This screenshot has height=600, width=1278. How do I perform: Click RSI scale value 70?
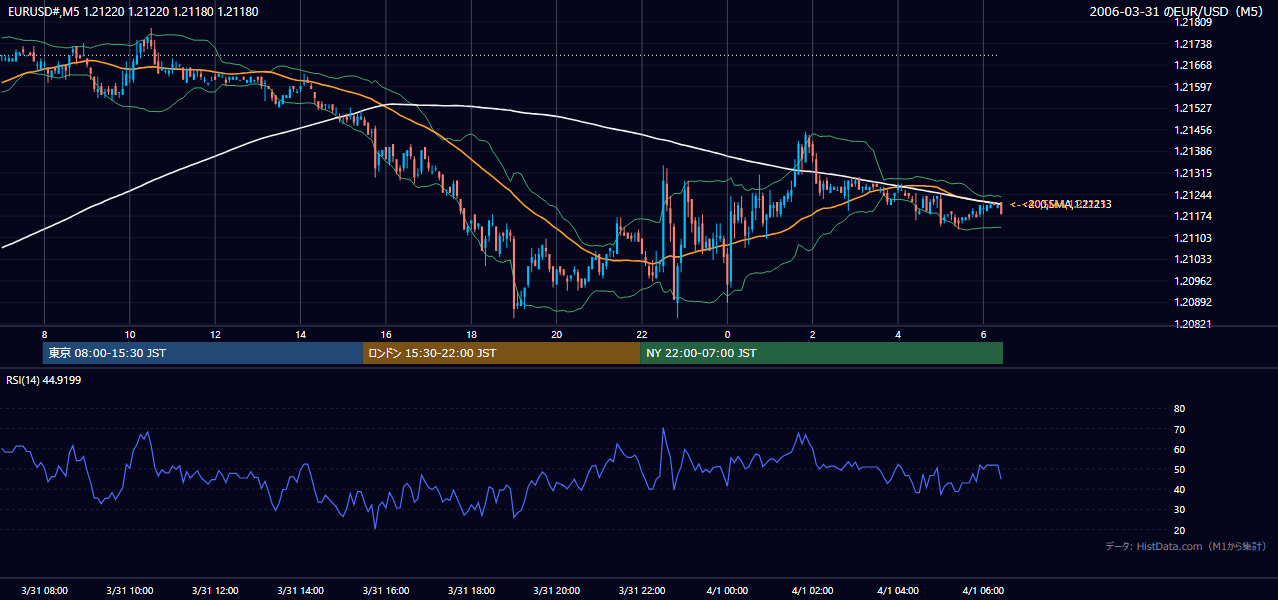[x=1179, y=429]
